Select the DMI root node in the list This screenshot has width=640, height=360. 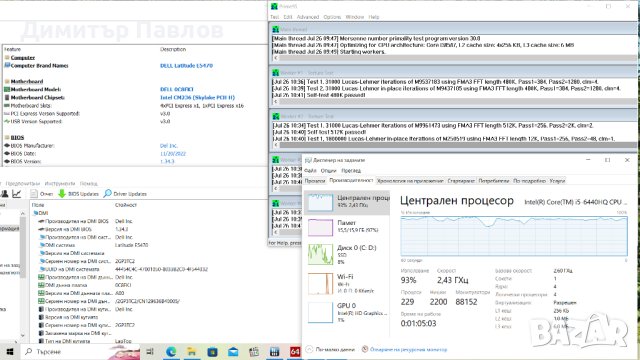[x=40, y=213]
